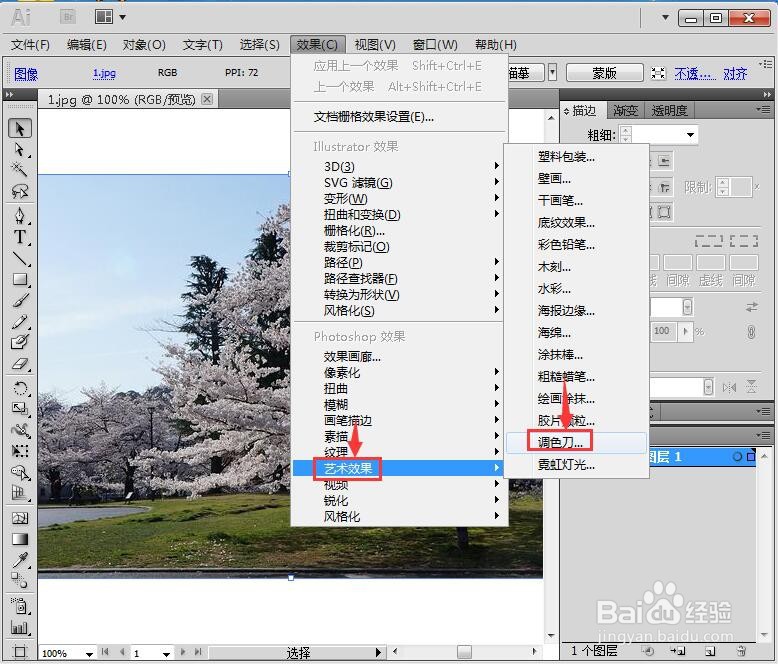This screenshot has height=664, width=778.
Task: Open the status bar 选择 display options arrow
Action: (x=378, y=652)
